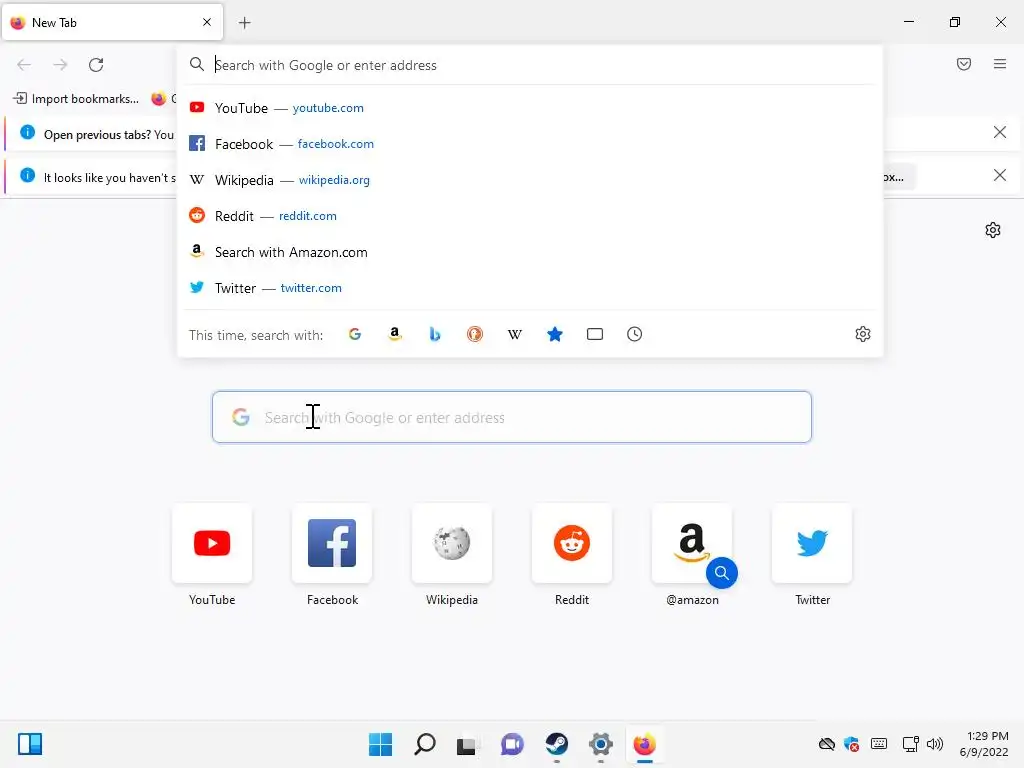Viewport: 1024px width, 768px height.
Task: Open Task View on taskbar
Action: point(467,744)
